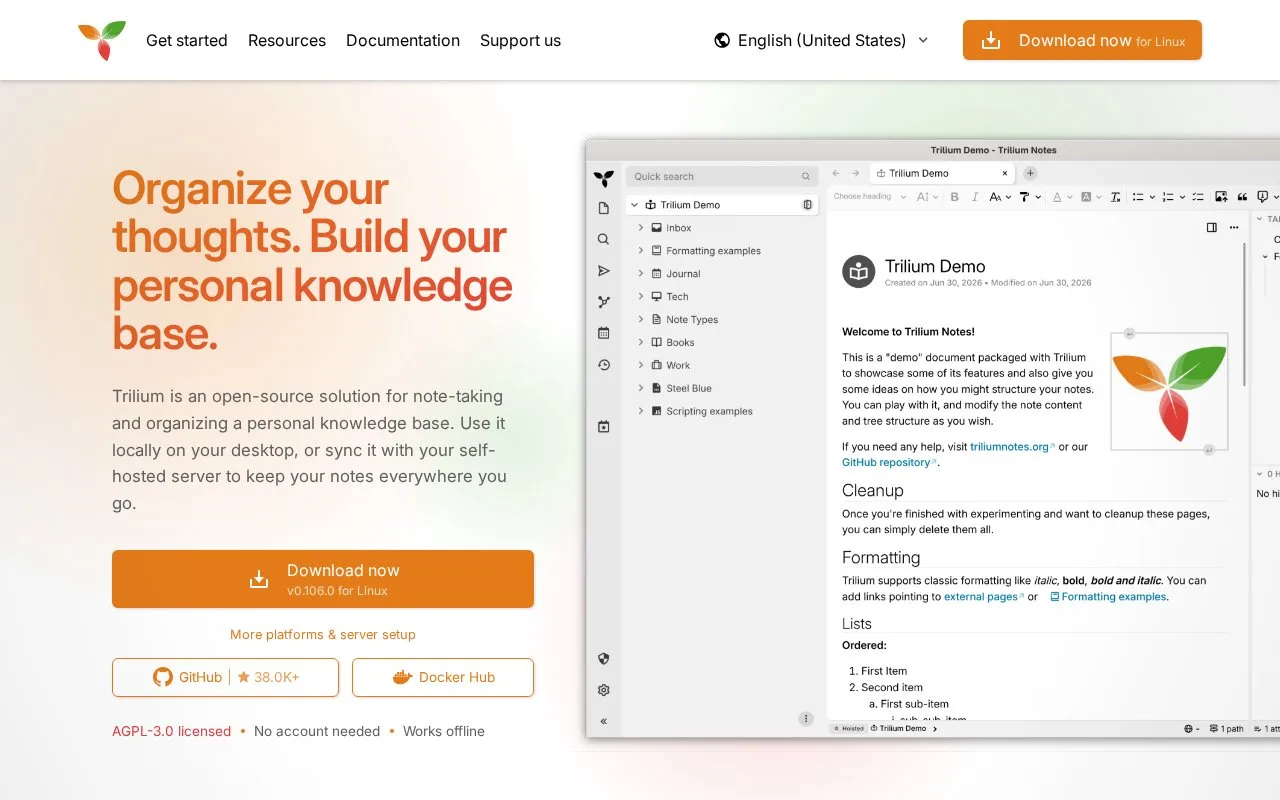Viewport: 1280px width, 800px height.
Task: Expand the Journal tree node
Action: pos(641,274)
